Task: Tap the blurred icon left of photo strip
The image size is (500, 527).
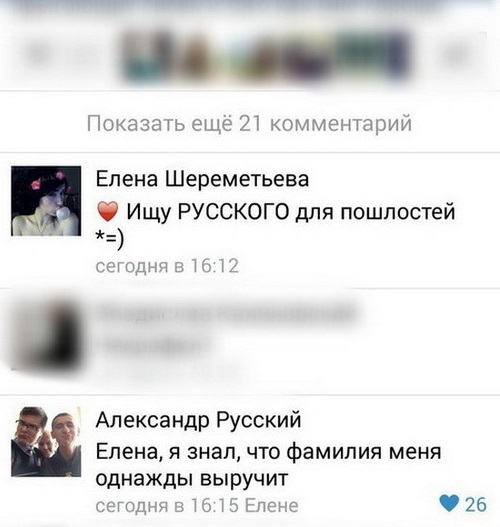Action: (x=39, y=55)
